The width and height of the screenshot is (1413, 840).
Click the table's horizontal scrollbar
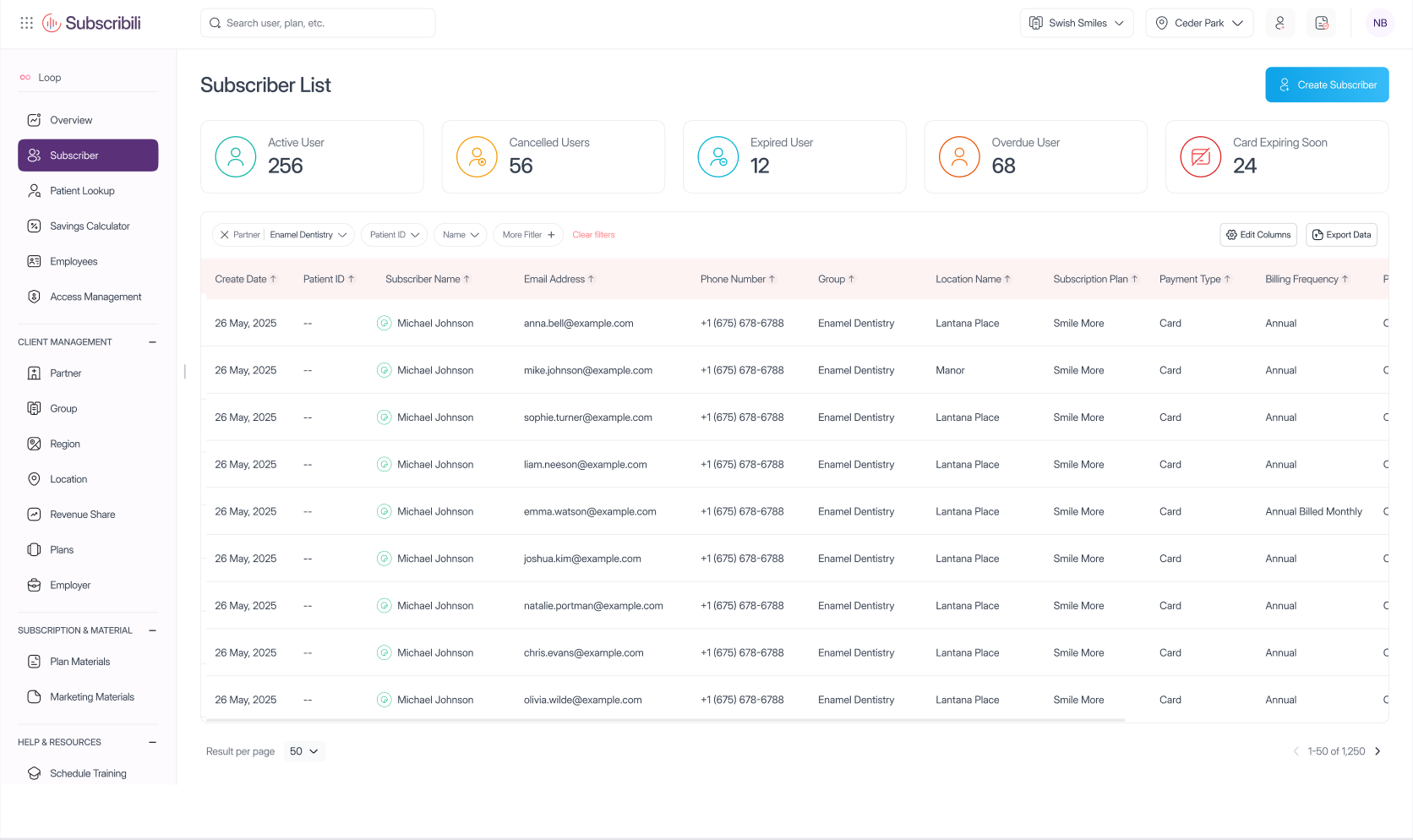pyautogui.click(x=664, y=720)
